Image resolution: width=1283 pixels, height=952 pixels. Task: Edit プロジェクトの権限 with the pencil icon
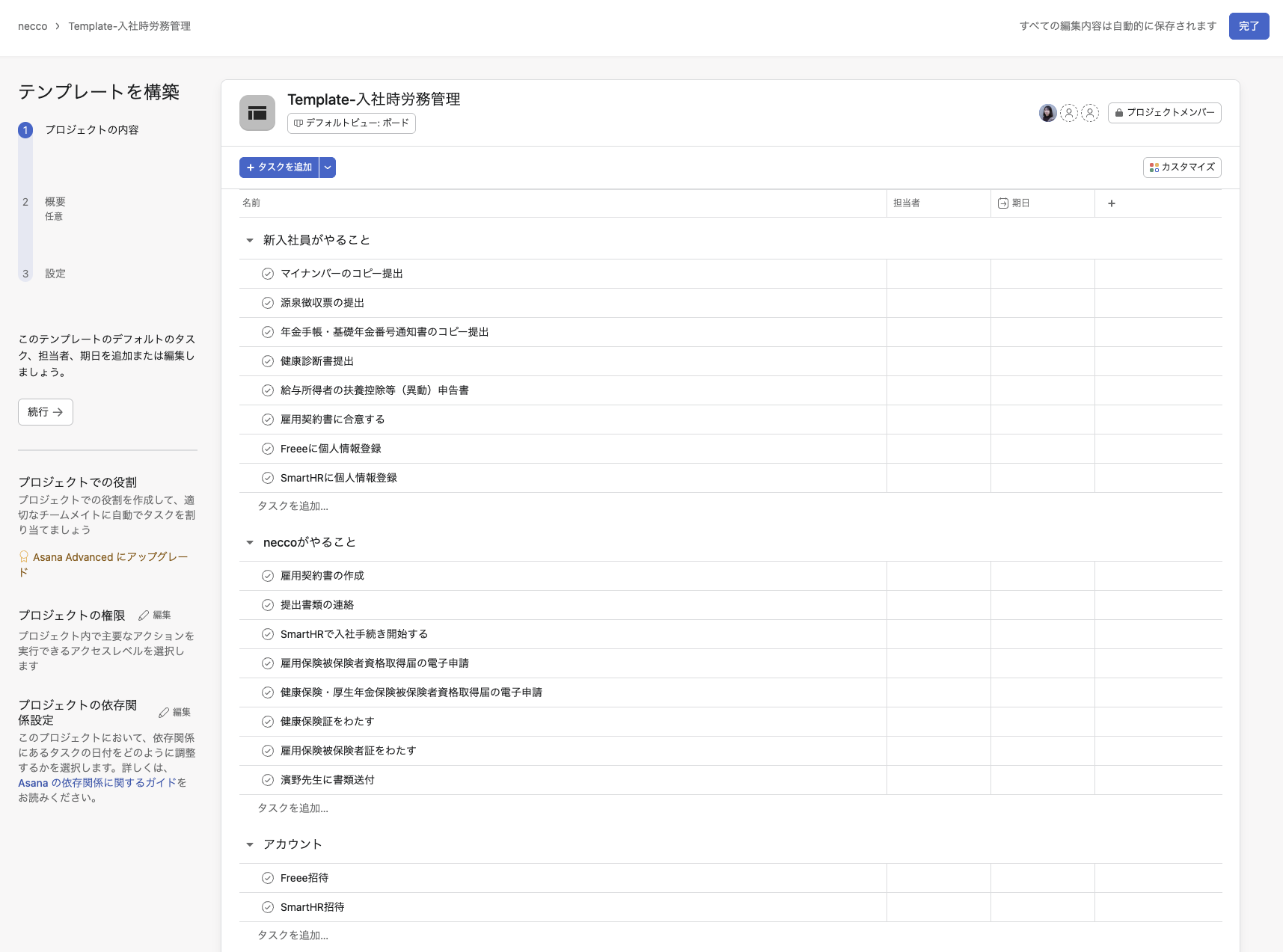155,615
